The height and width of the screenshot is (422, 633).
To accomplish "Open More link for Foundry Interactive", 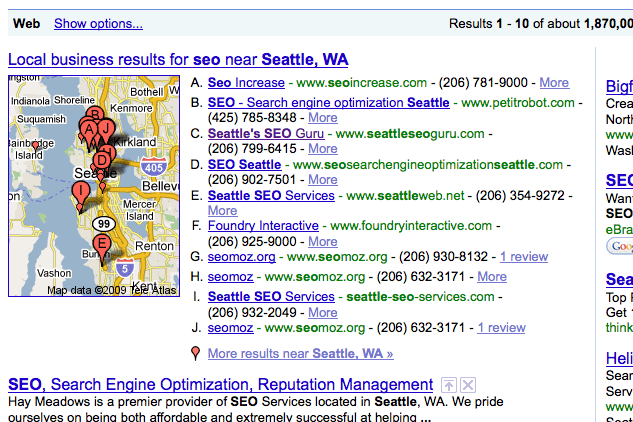I will pyautogui.click(x=323, y=241).
